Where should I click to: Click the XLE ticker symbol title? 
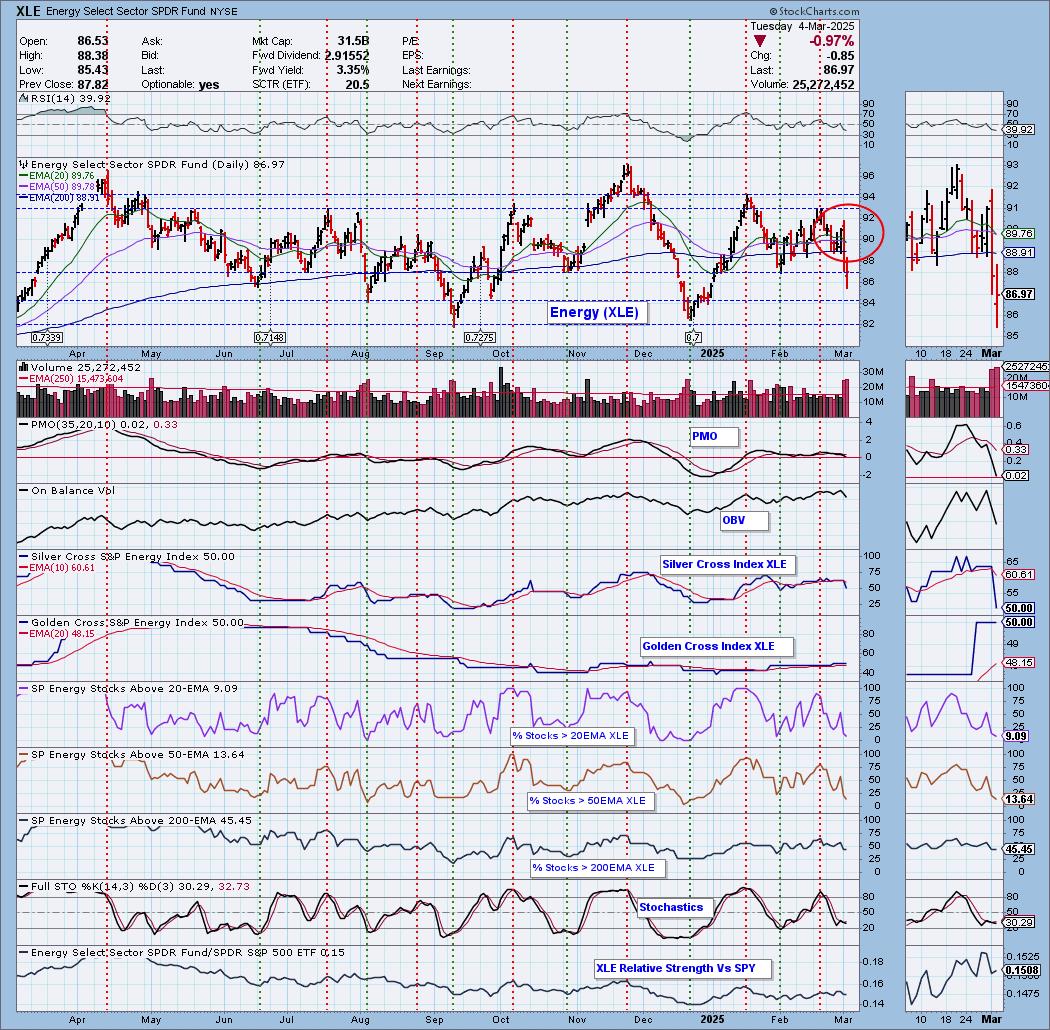27,11
